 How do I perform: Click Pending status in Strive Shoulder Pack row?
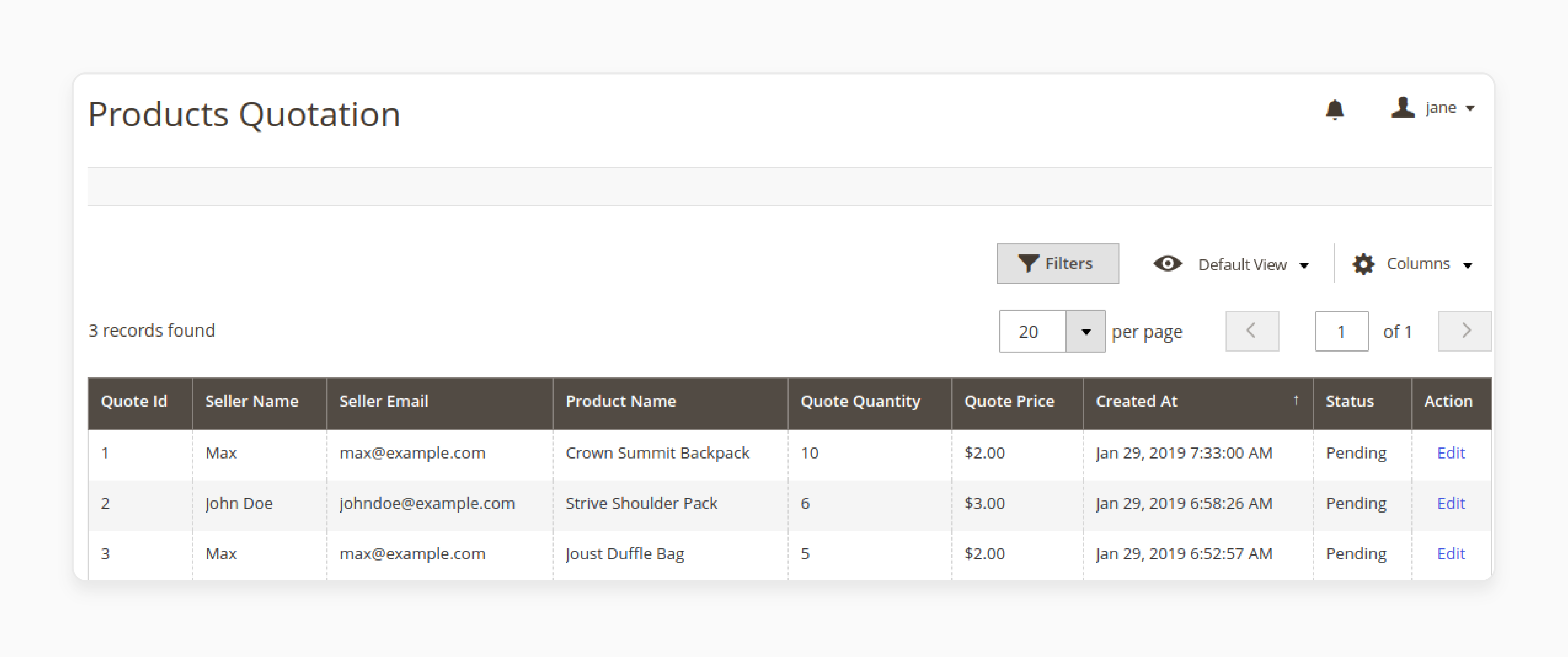coord(1356,504)
